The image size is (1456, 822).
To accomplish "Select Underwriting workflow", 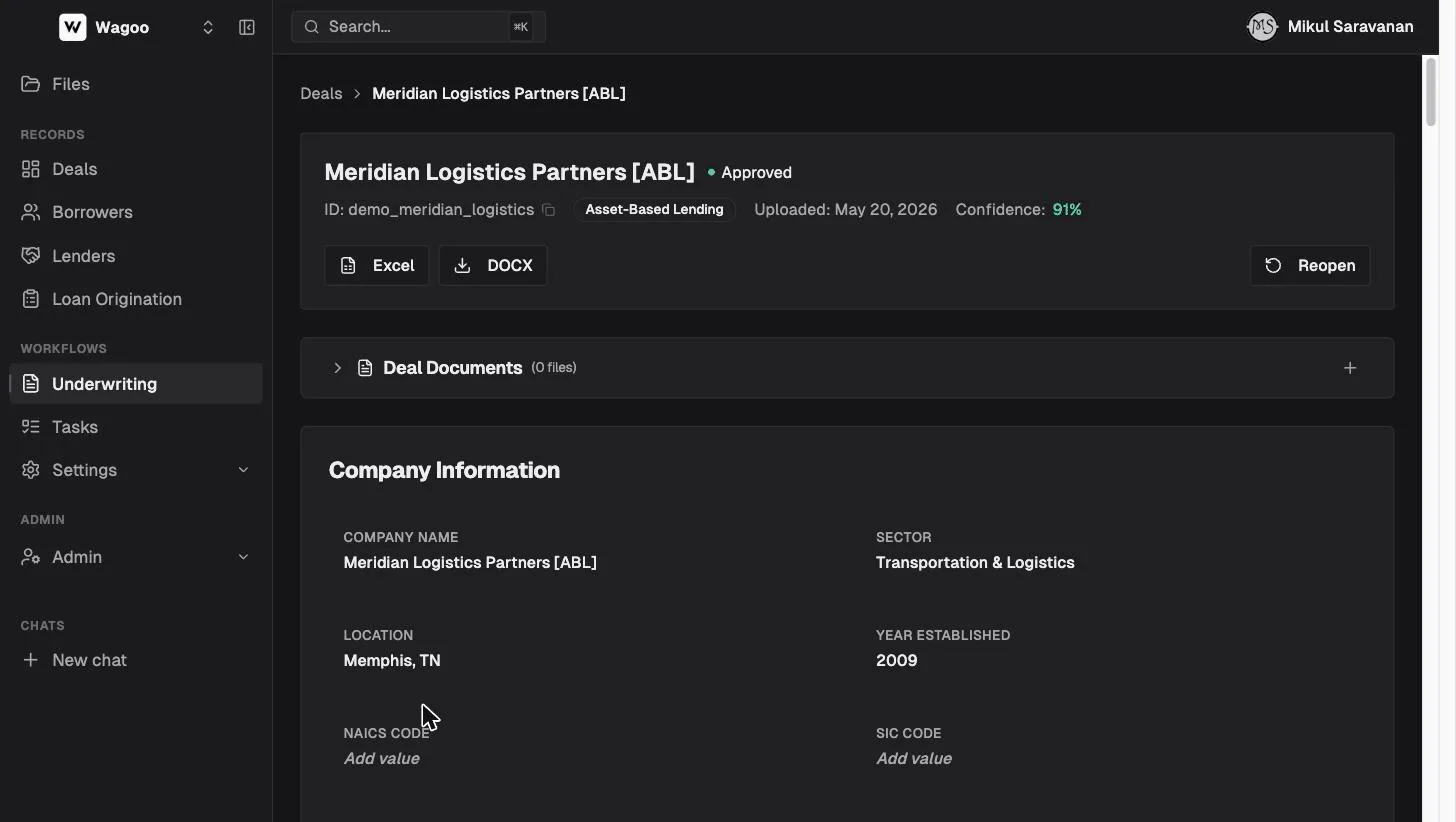I will (136, 384).
